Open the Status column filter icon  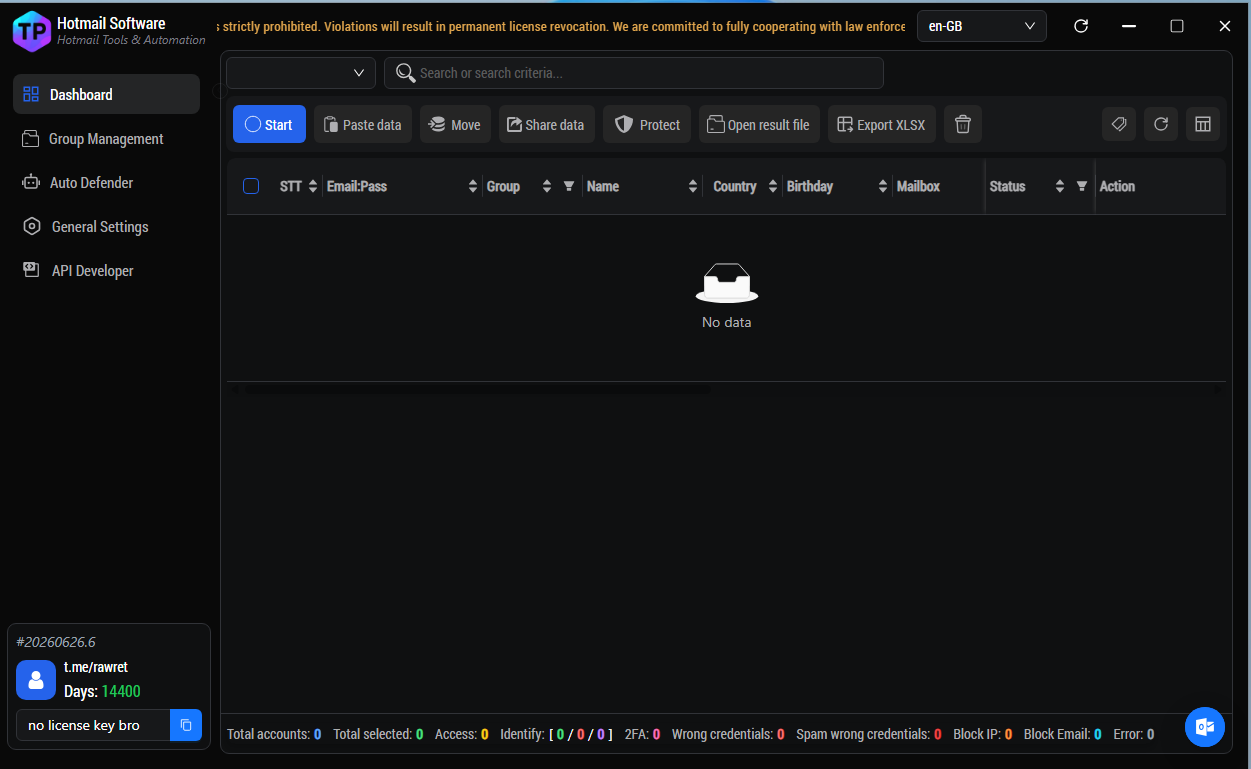(1081, 186)
